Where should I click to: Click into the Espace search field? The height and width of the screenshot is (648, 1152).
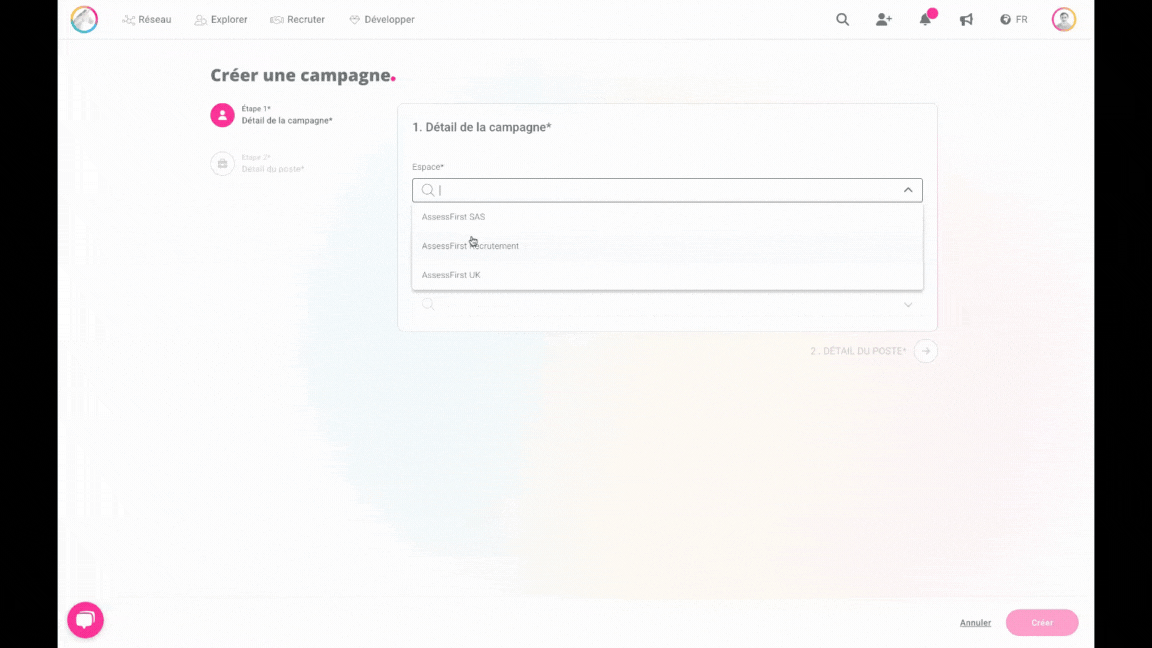point(660,190)
